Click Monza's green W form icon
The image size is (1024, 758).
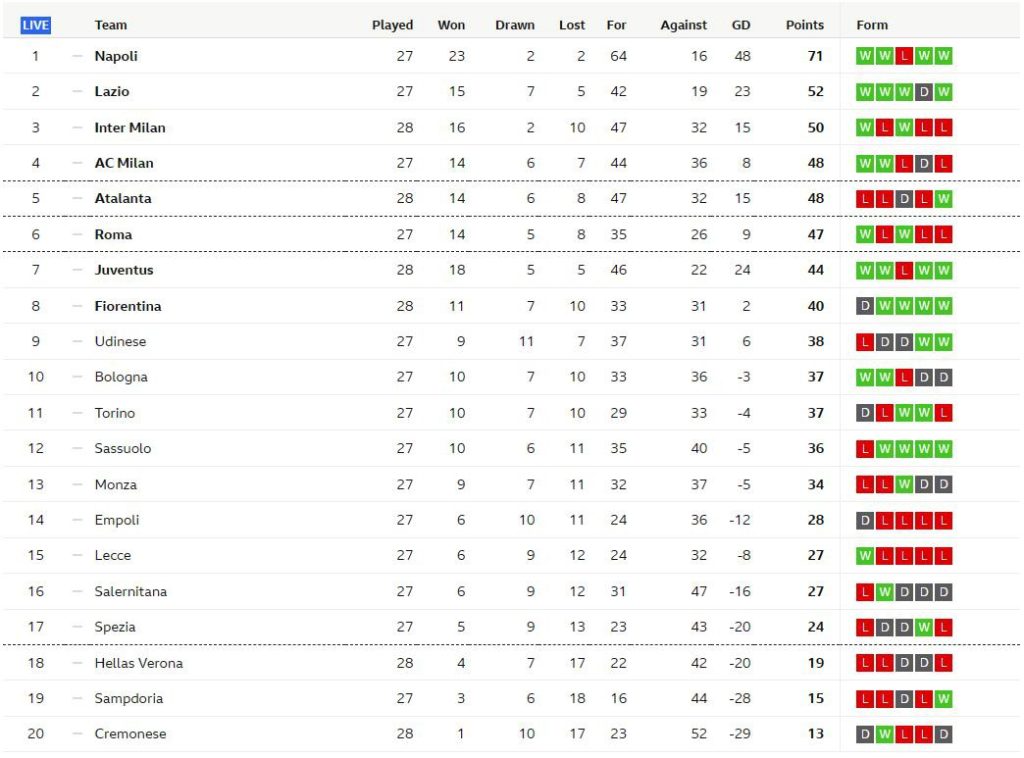click(903, 484)
